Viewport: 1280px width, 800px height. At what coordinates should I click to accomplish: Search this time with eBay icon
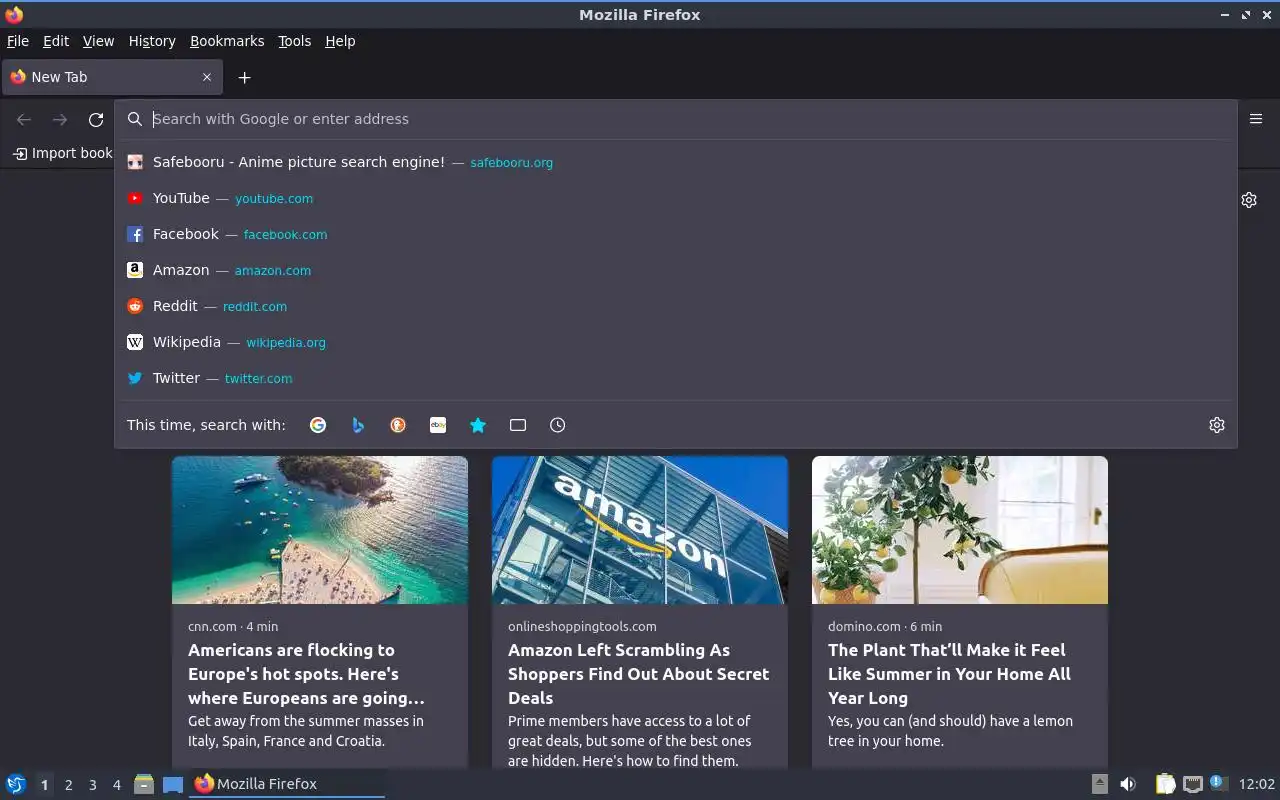click(438, 425)
